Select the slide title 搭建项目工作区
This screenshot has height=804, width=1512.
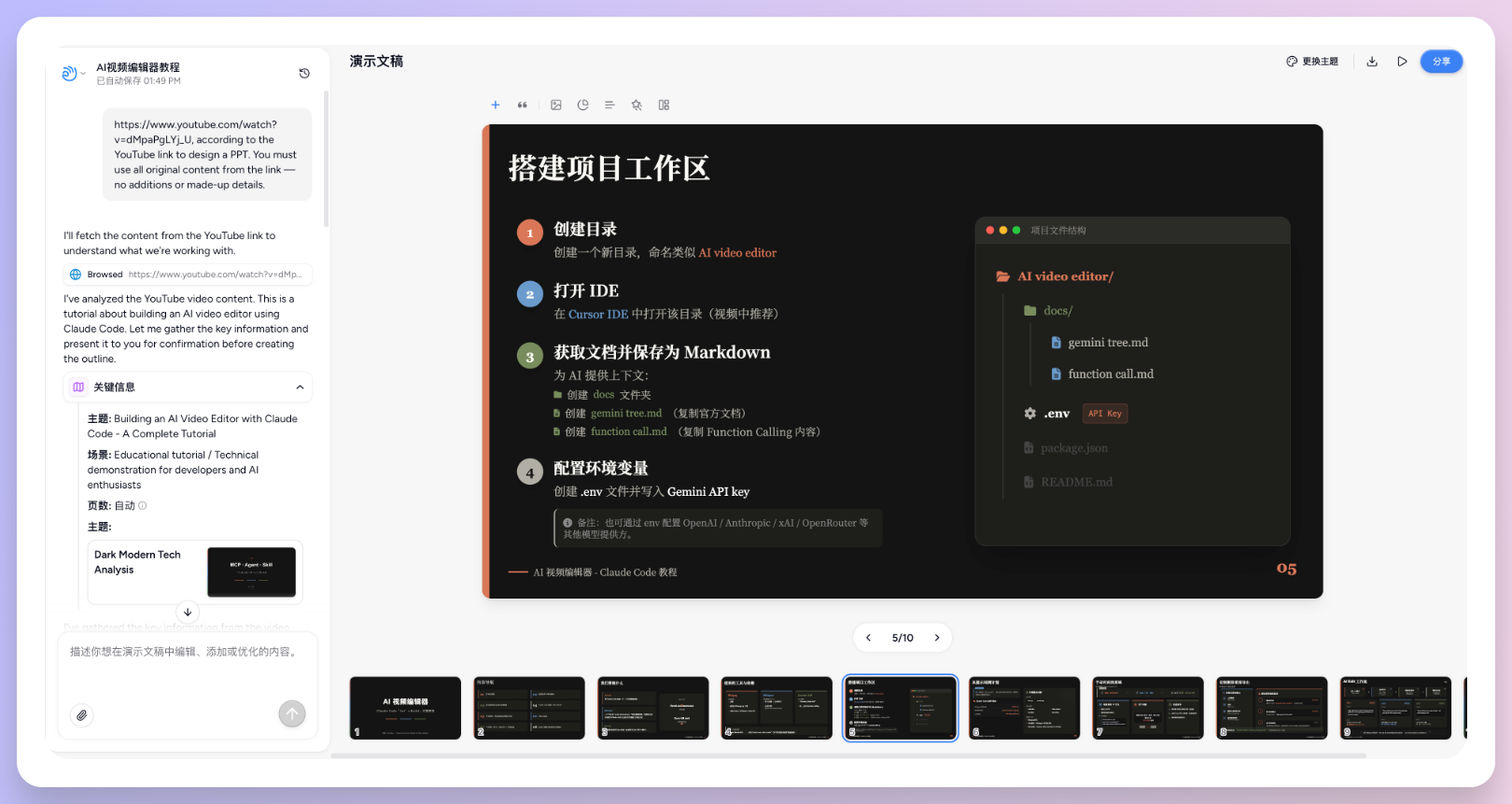pyautogui.click(x=609, y=168)
